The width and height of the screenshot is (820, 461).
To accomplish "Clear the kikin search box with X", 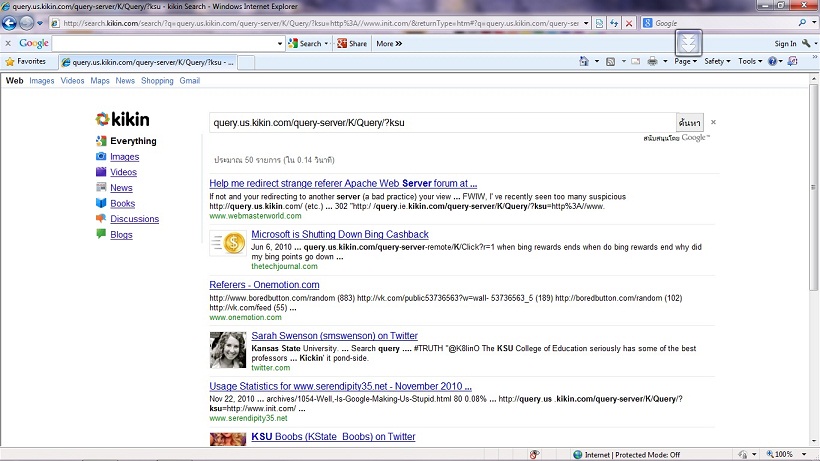I will [x=713, y=122].
